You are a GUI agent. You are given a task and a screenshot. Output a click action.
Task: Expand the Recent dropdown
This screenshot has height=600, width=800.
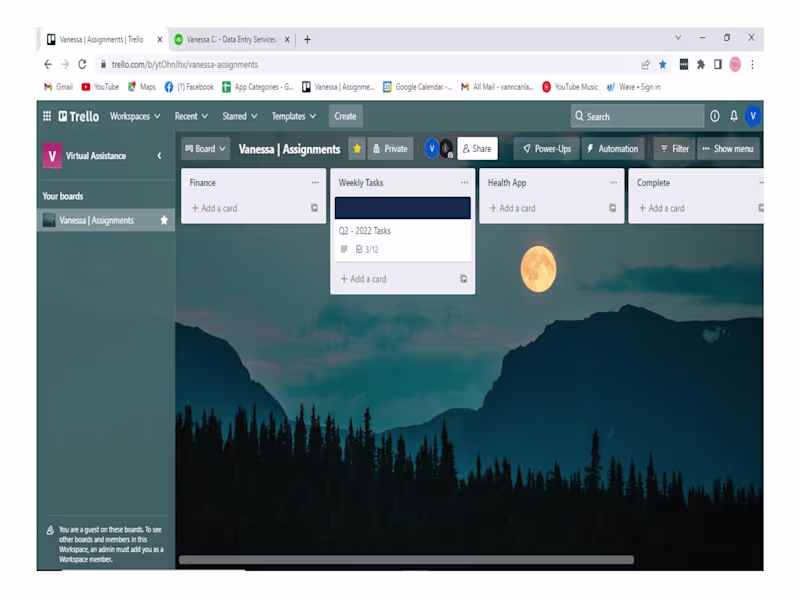coord(191,116)
